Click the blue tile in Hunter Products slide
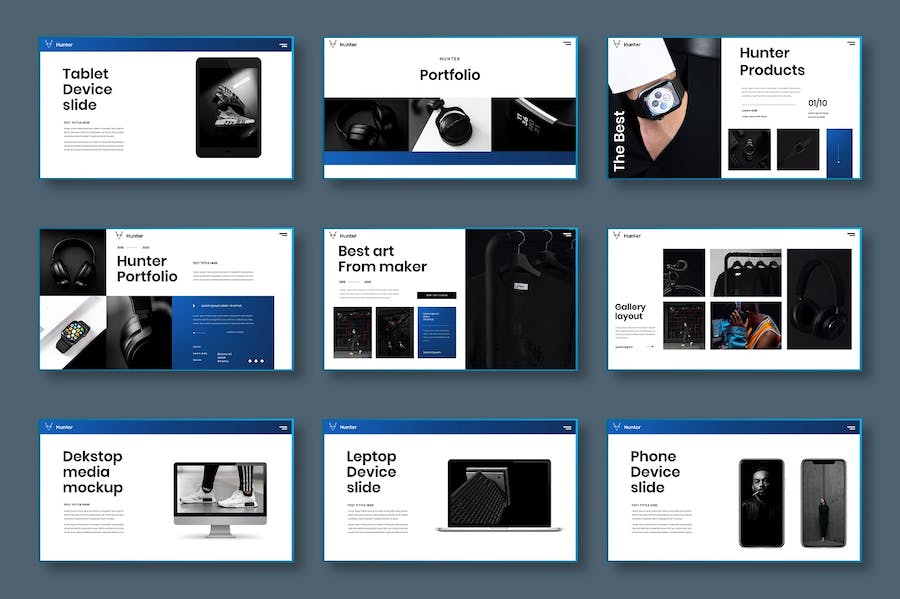This screenshot has height=599, width=900. coord(839,153)
